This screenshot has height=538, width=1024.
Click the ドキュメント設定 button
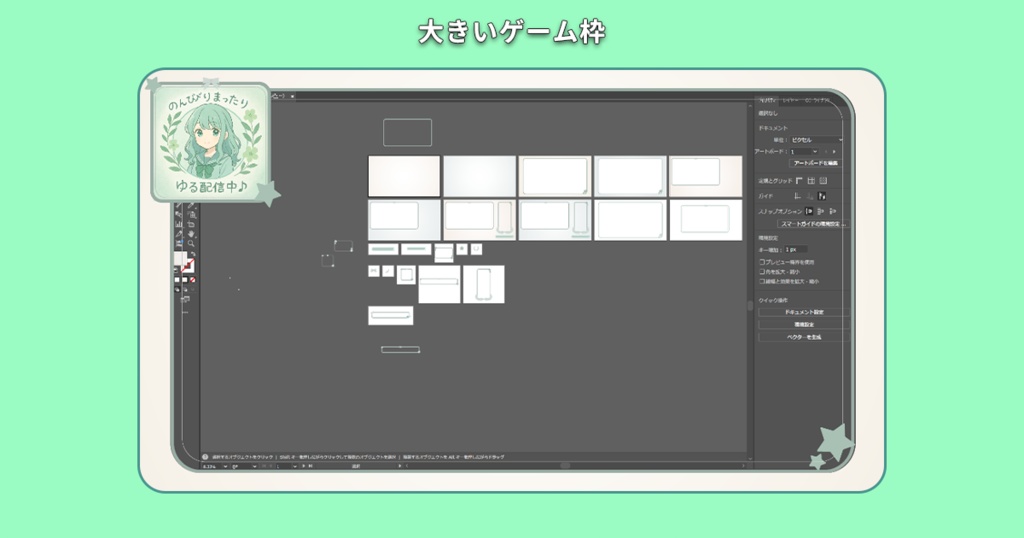pyautogui.click(x=804, y=312)
